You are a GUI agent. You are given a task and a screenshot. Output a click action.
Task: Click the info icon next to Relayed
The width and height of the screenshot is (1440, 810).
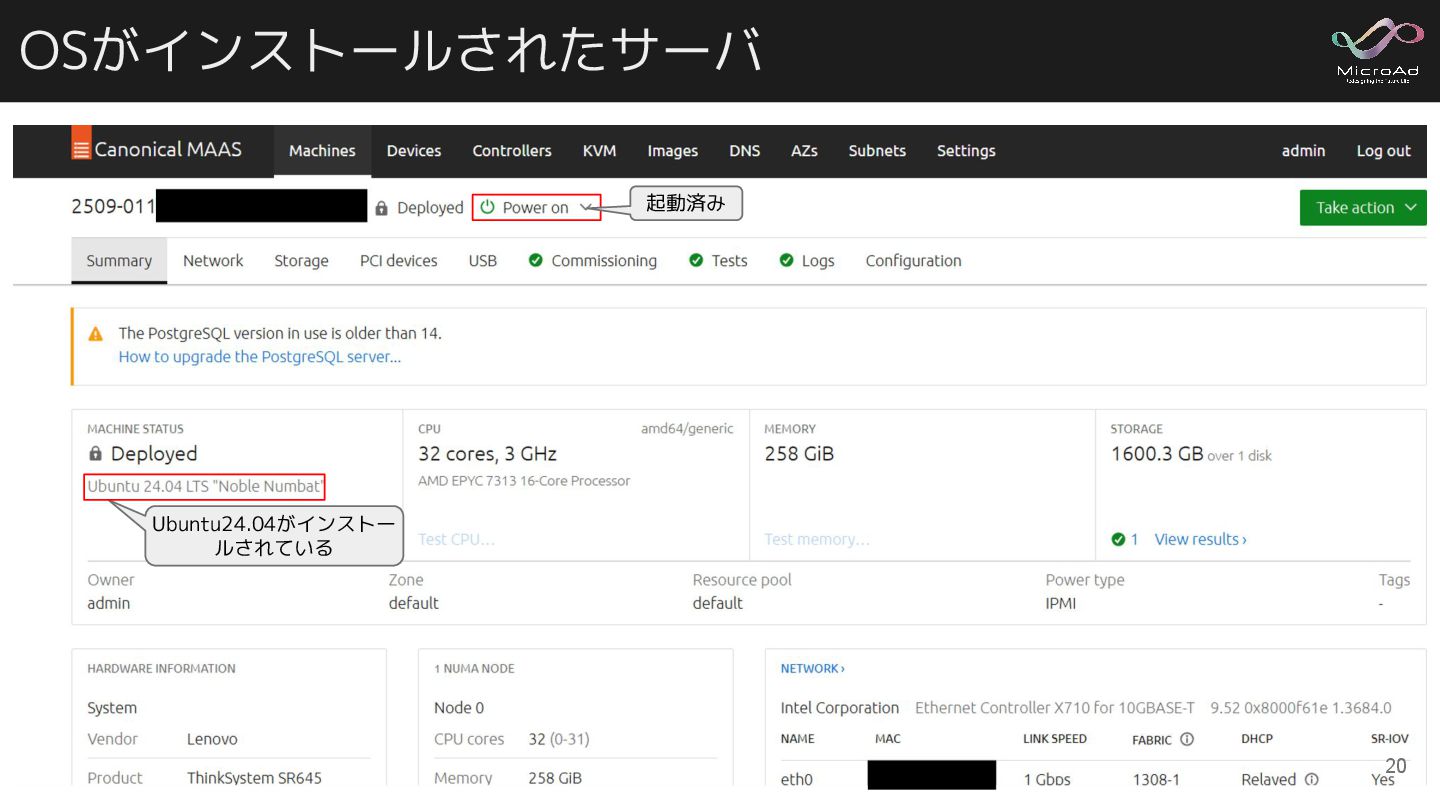(1311, 779)
